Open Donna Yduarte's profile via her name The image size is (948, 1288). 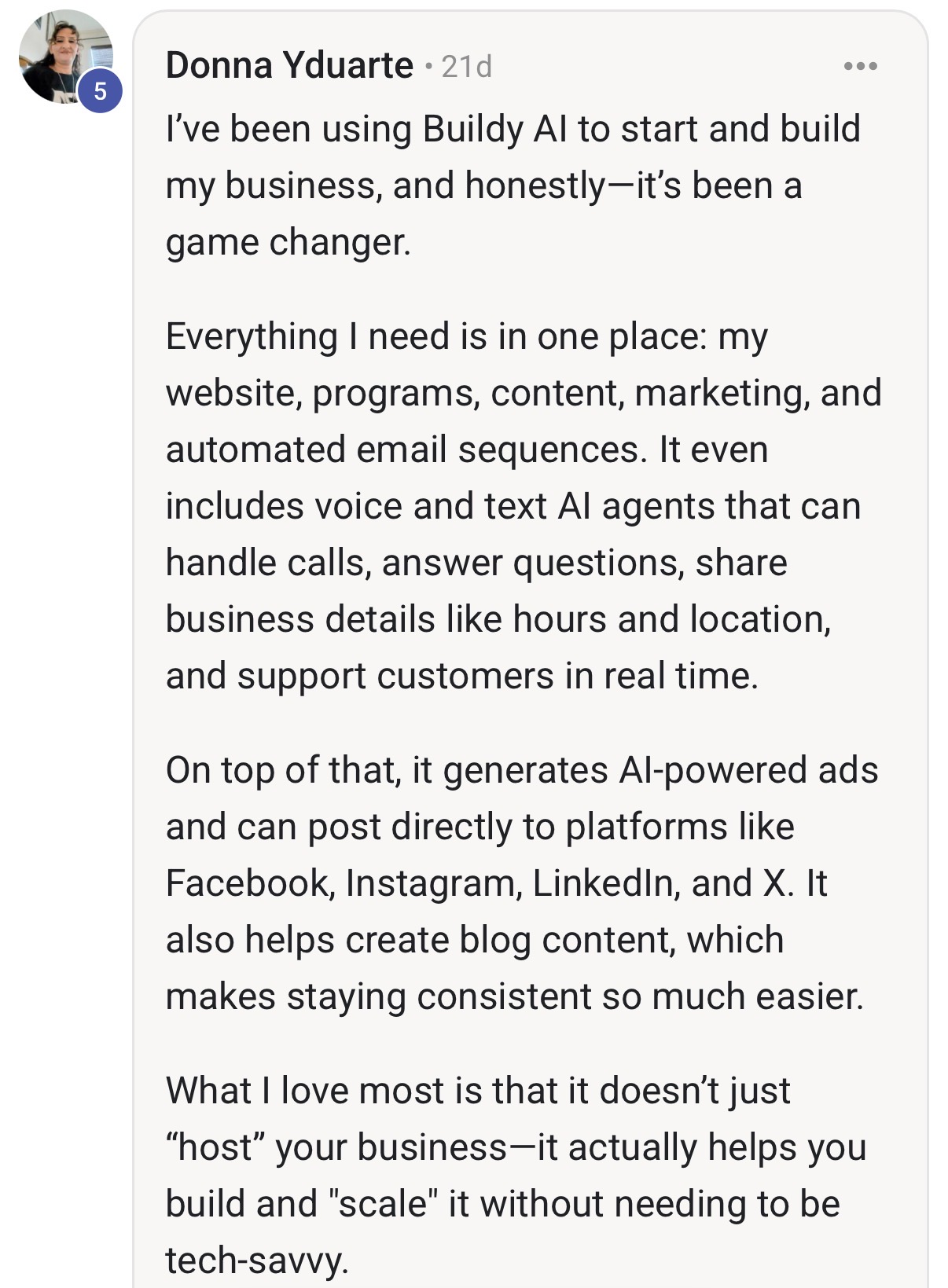tap(289, 65)
